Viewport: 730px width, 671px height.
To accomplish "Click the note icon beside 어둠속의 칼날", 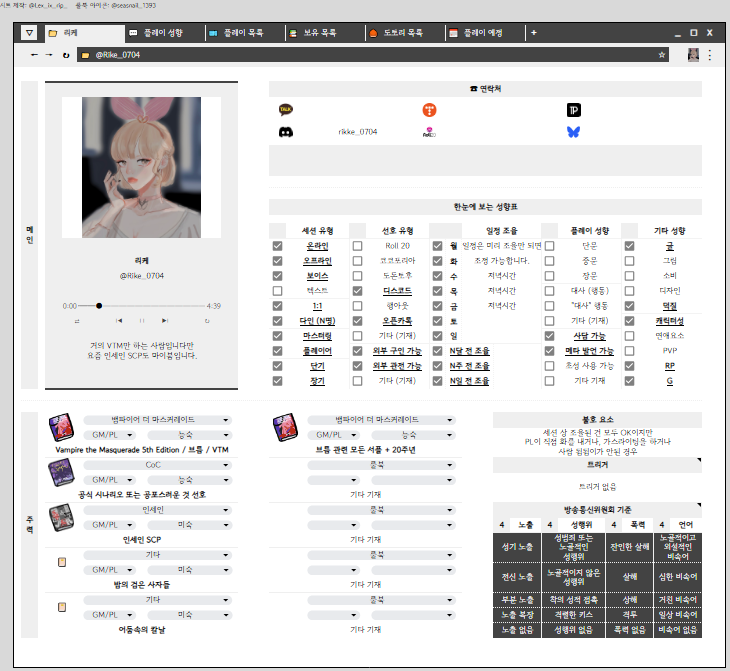I will tap(62, 607).
